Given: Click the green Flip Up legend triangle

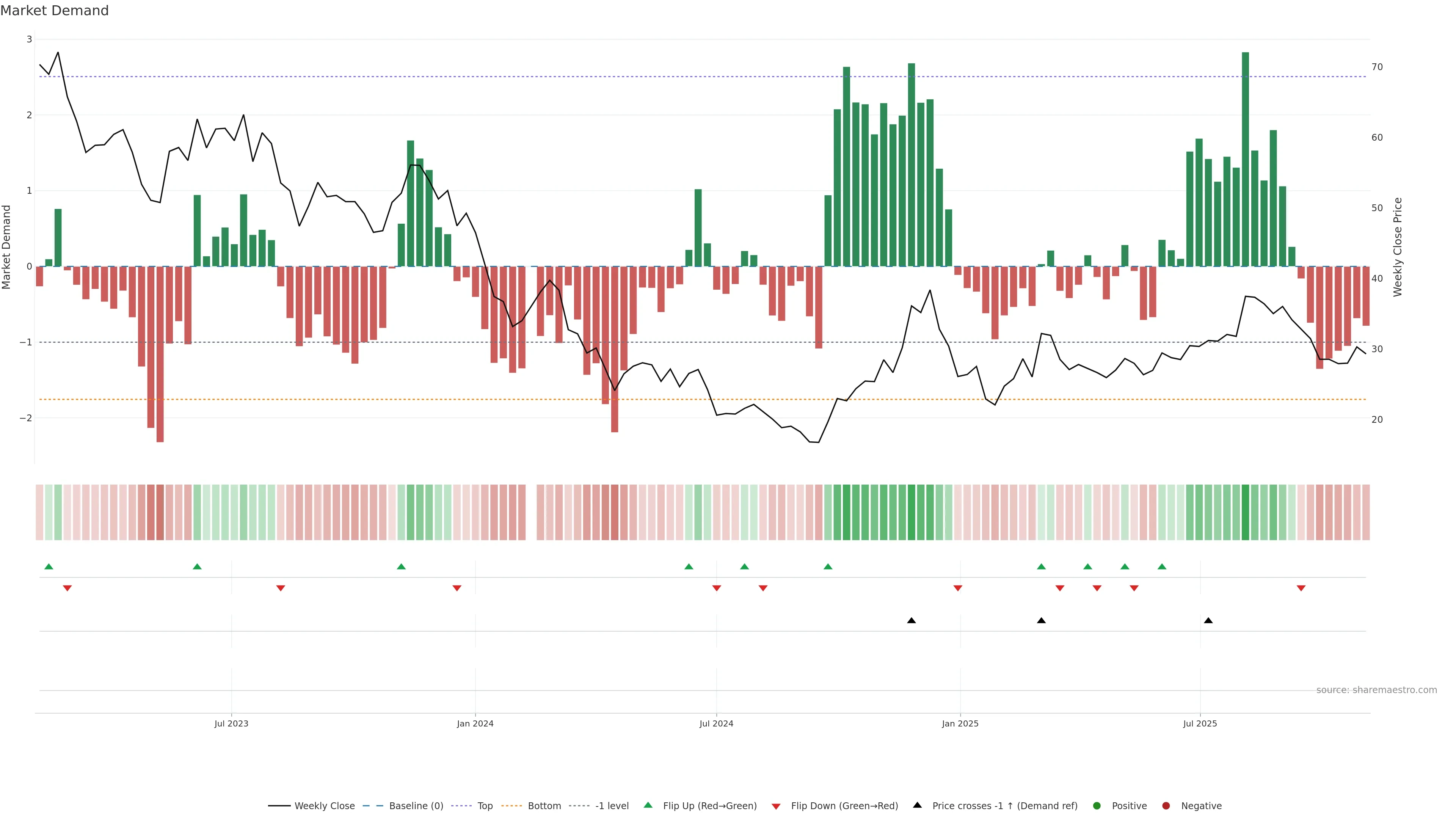Looking at the screenshot, I should pyautogui.click(x=648, y=805).
